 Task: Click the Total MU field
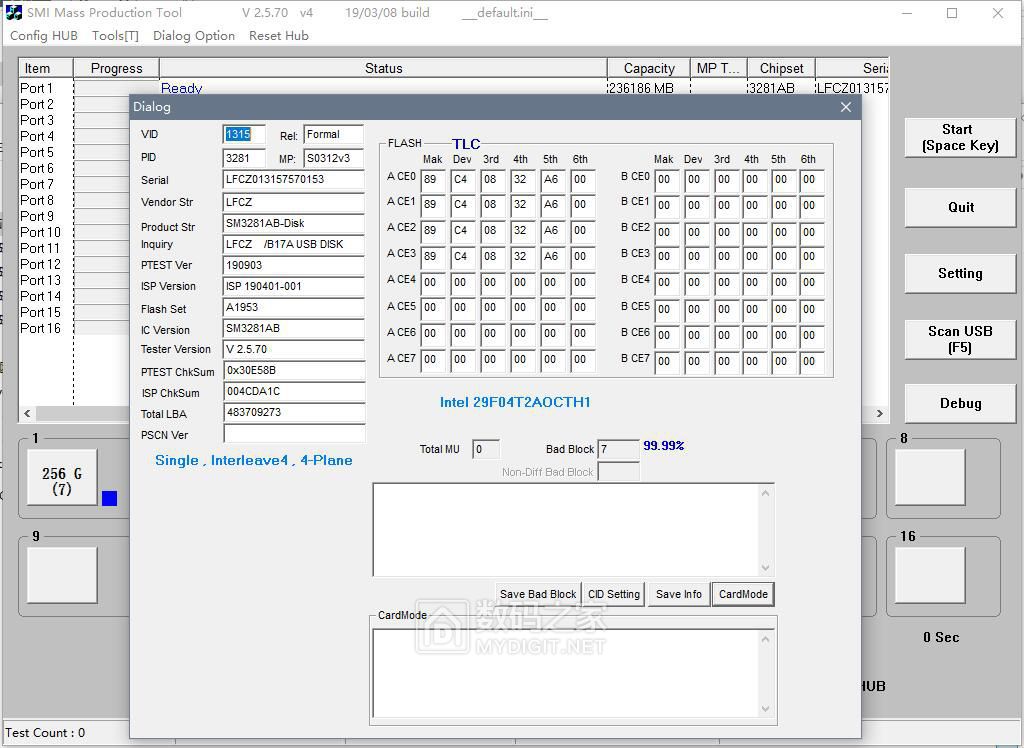point(485,449)
